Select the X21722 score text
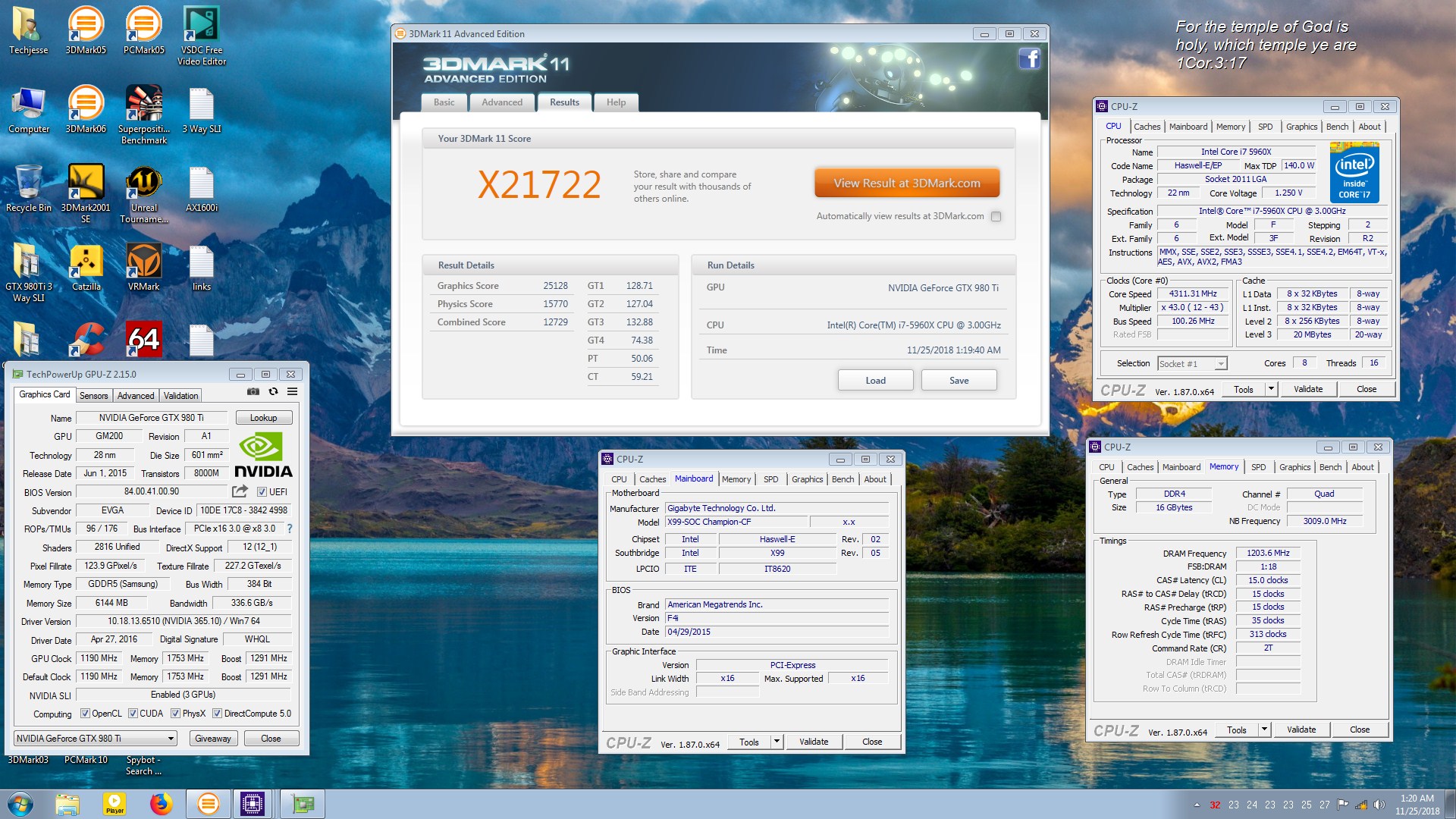 coord(539,184)
